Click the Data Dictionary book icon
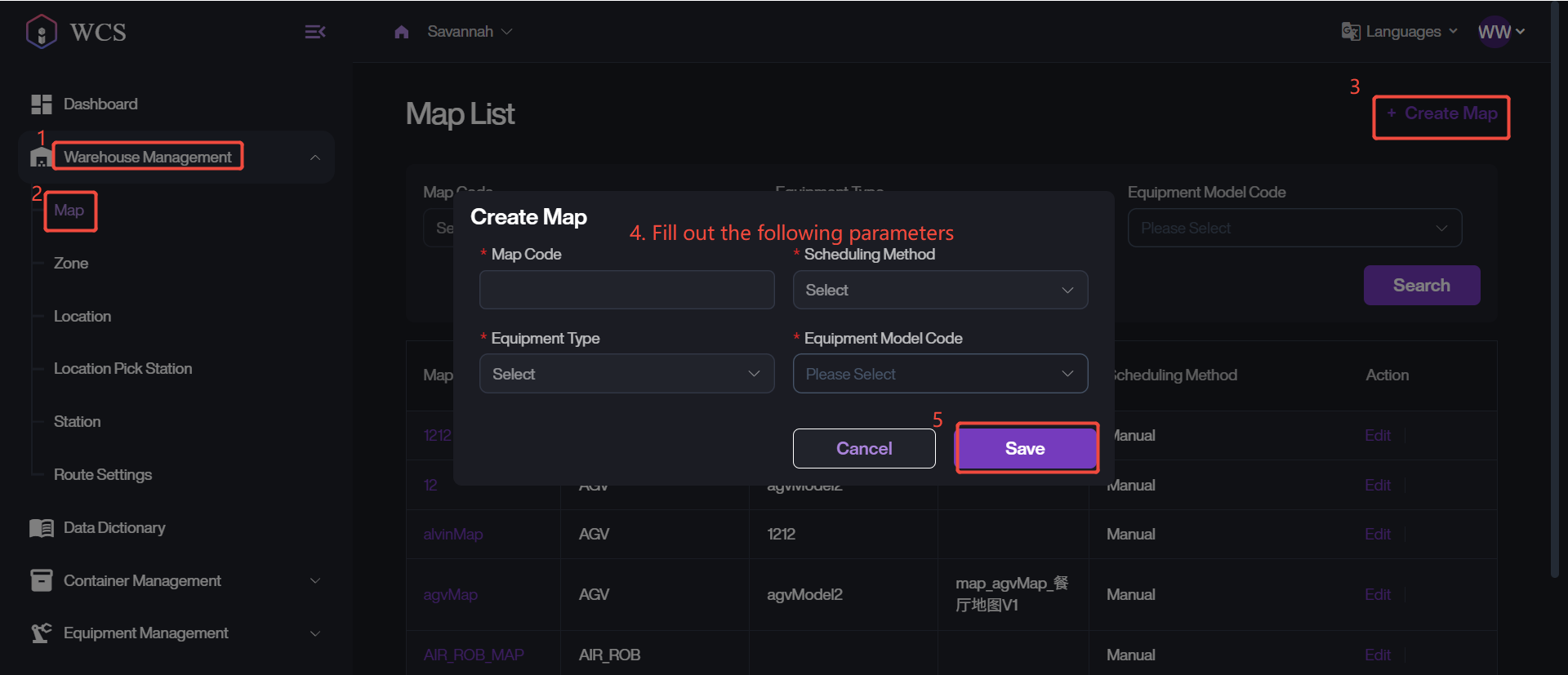 tap(41, 528)
